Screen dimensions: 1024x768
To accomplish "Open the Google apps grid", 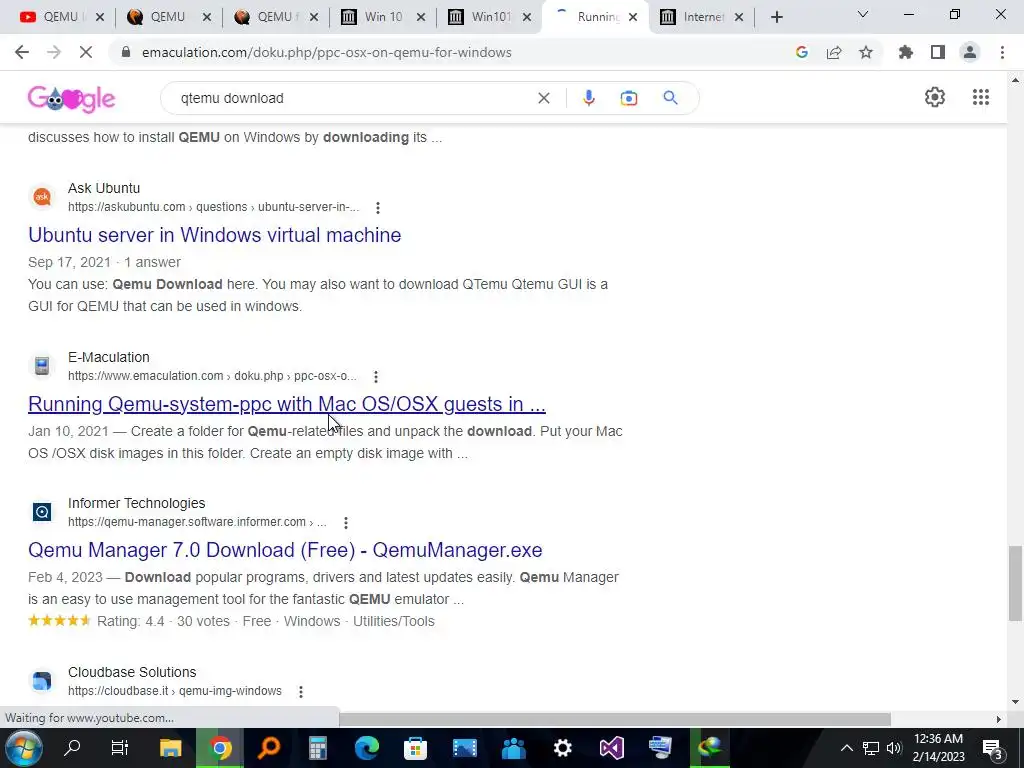I will [x=981, y=97].
